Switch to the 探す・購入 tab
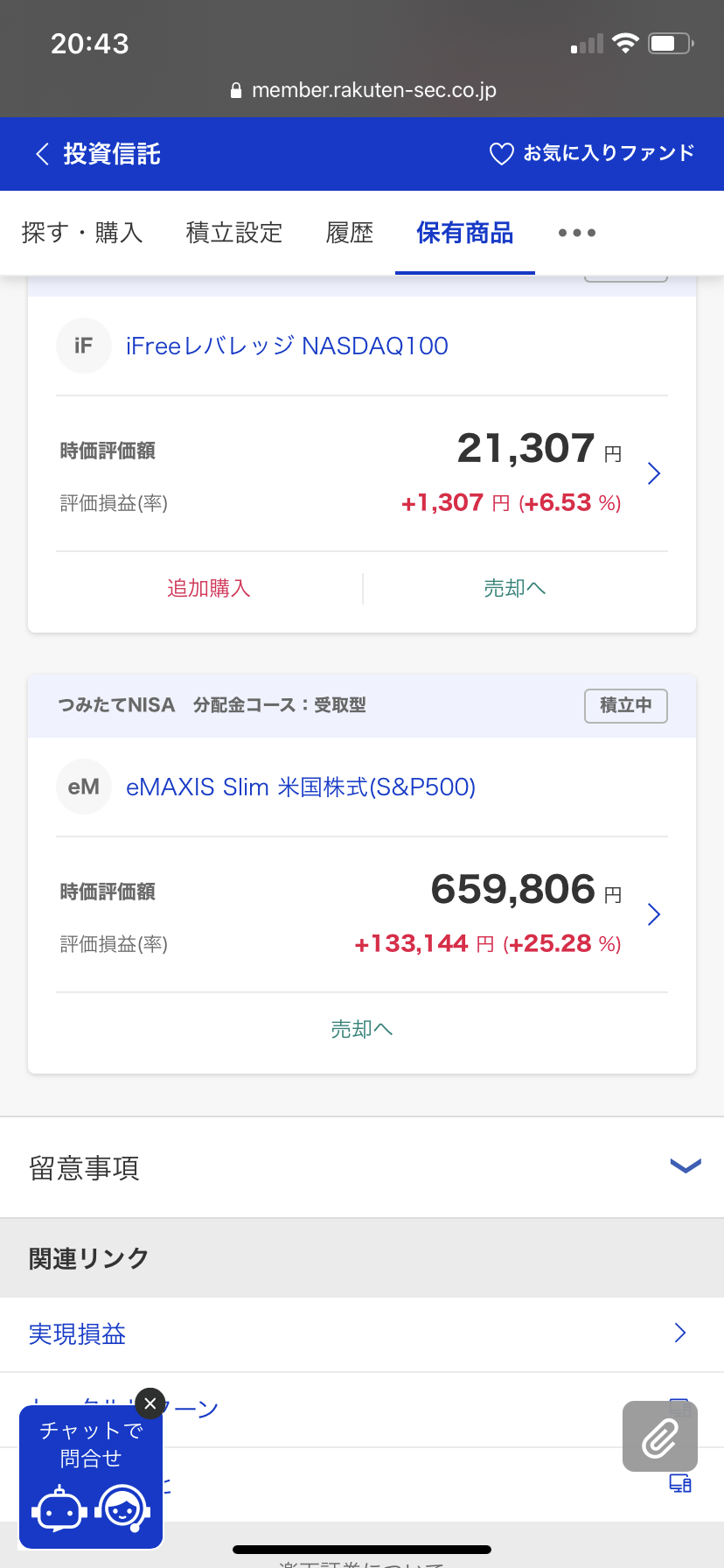The height and width of the screenshot is (1568, 724). point(82,233)
